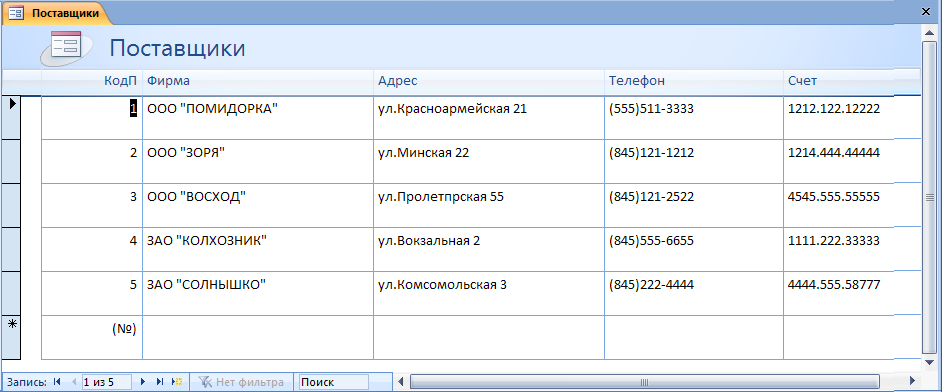Click КодП cell with value 2

[92, 161]
